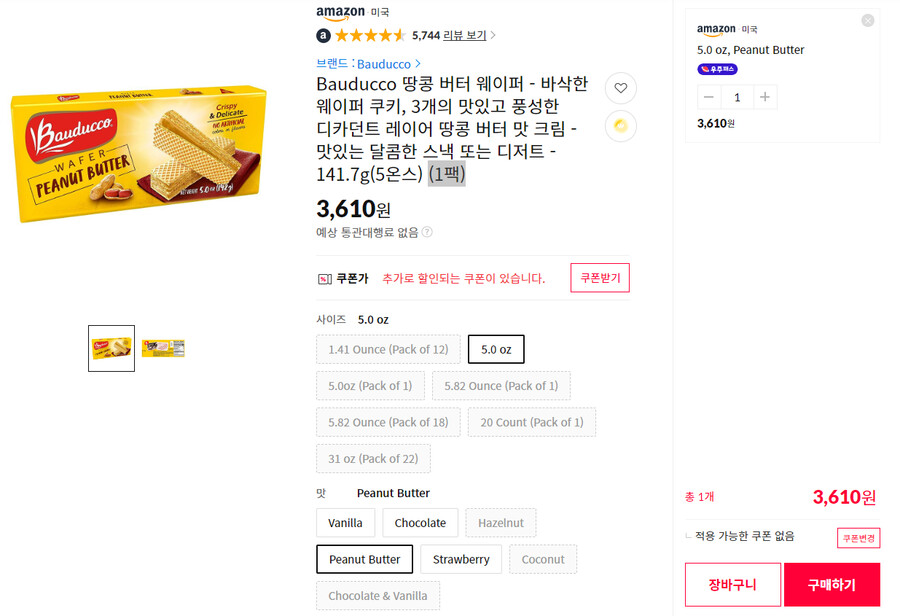Choose the 20 Count (Pack of 1) size
This screenshot has height=616, width=900.
click(532, 422)
